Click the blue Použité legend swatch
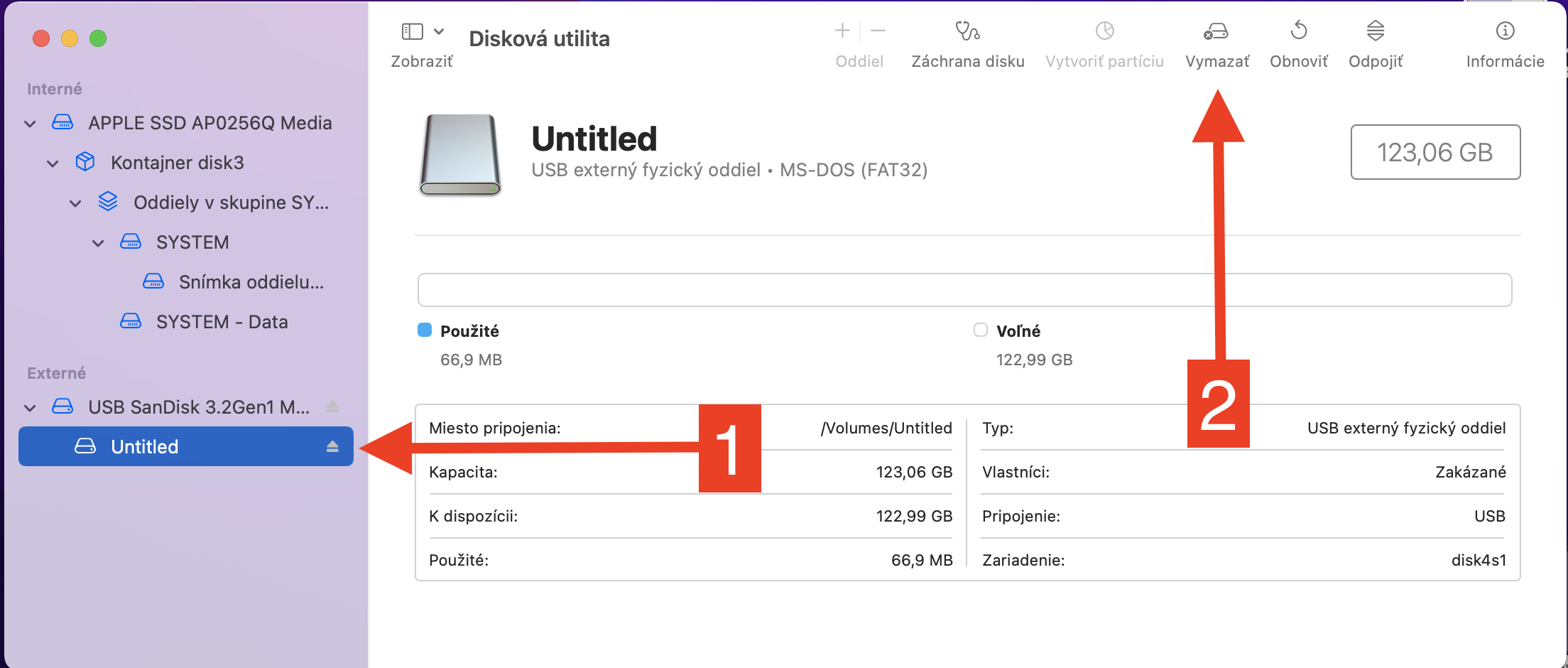The width and height of the screenshot is (1568, 668). click(425, 330)
